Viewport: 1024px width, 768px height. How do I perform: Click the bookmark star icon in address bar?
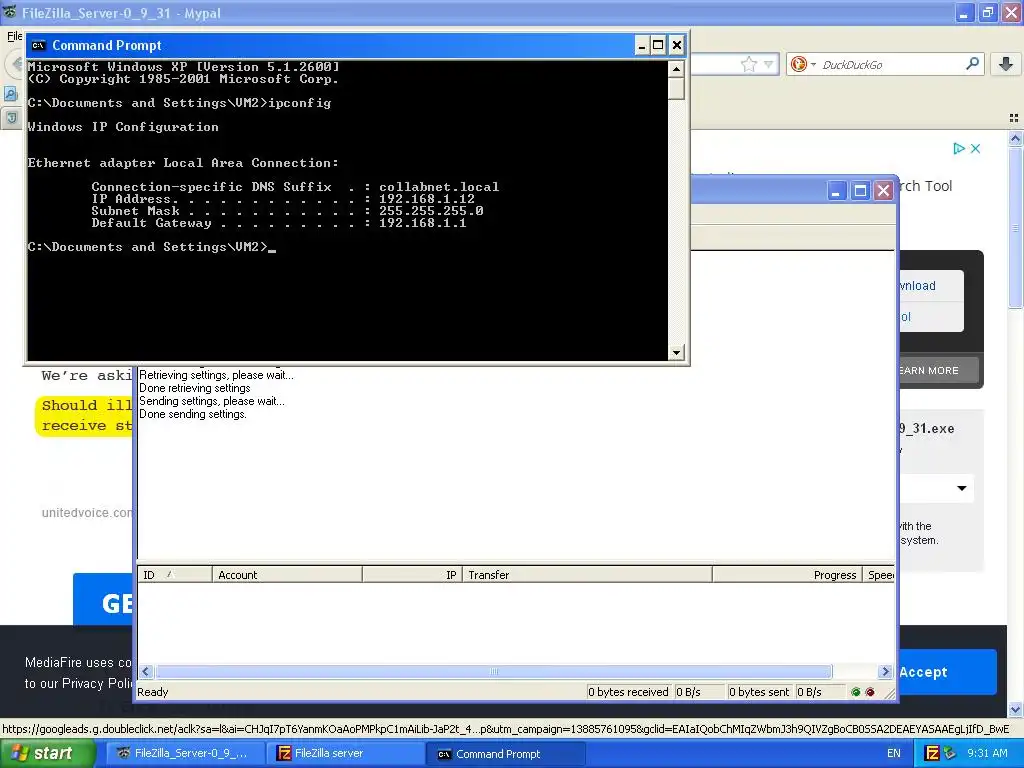tap(748, 64)
